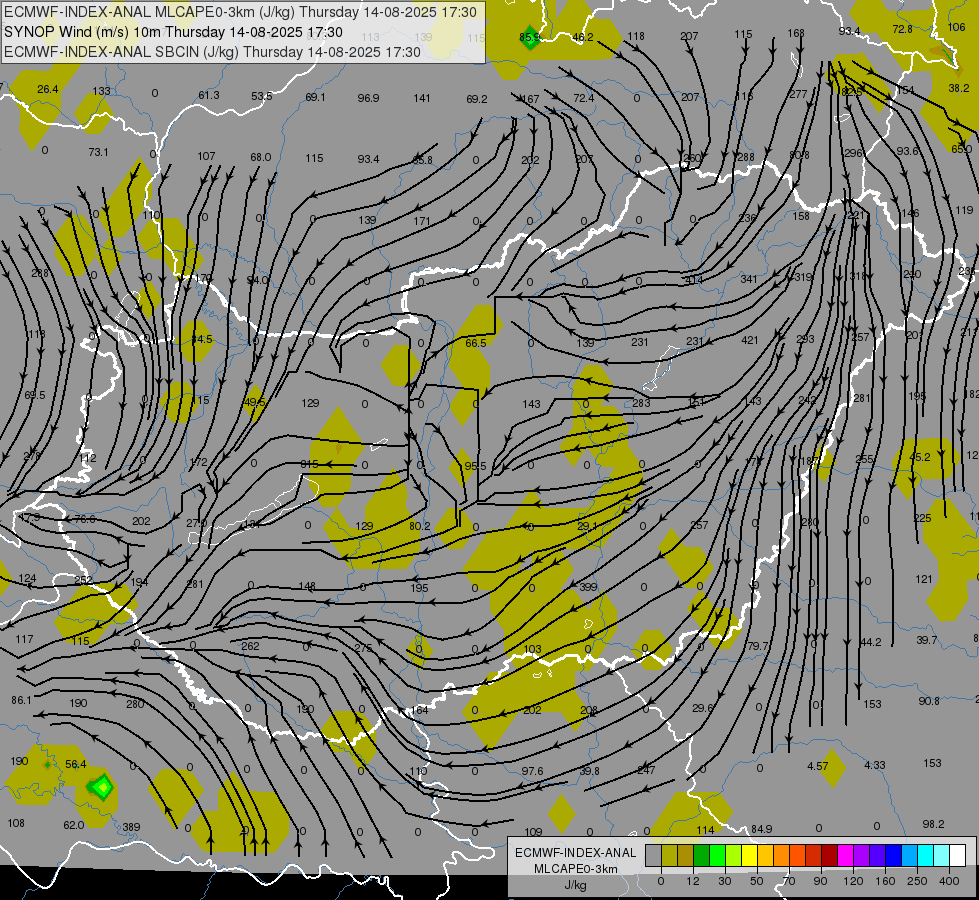The image size is (979, 900).
Task: Select the SYNOP Wind 10m header line
Action: tap(173, 32)
